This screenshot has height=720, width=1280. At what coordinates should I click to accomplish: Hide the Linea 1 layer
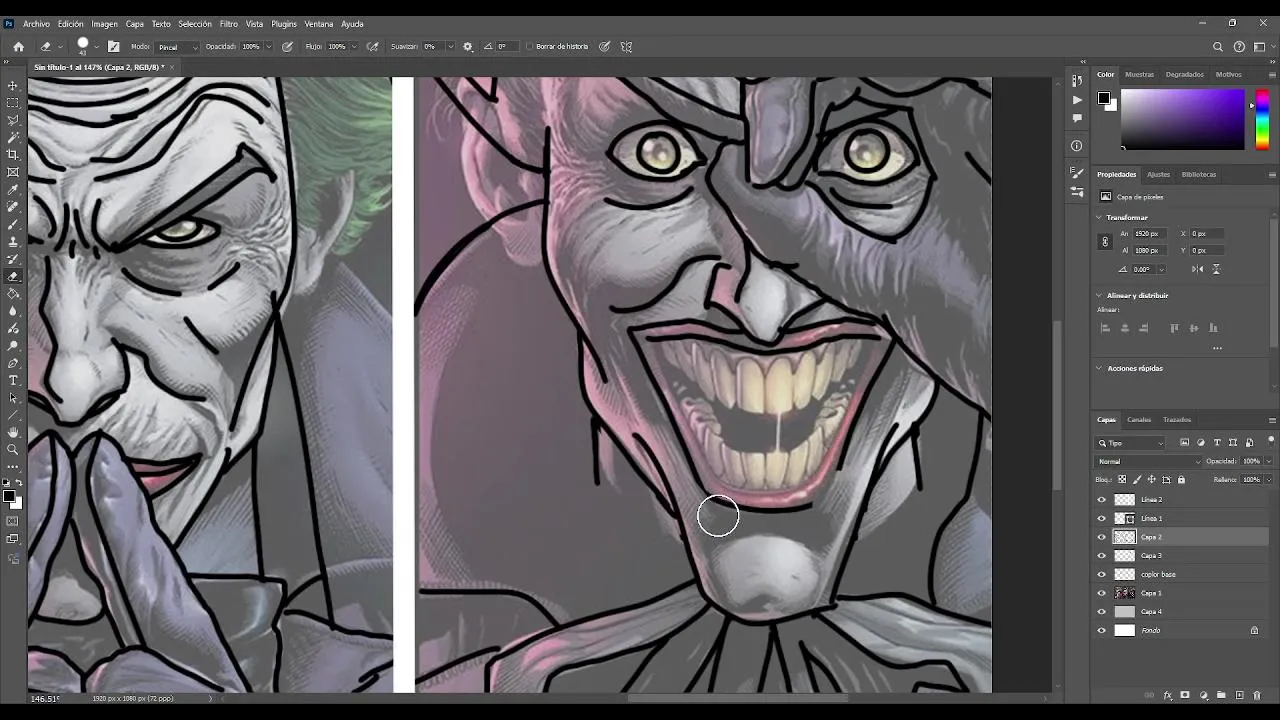point(1102,518)
